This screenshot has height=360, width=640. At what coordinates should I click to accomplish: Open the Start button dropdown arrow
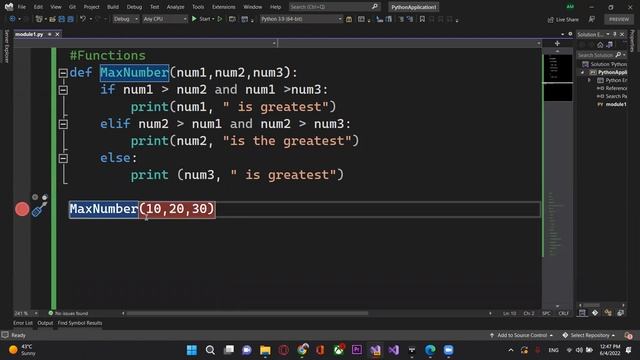coord(213,19)
